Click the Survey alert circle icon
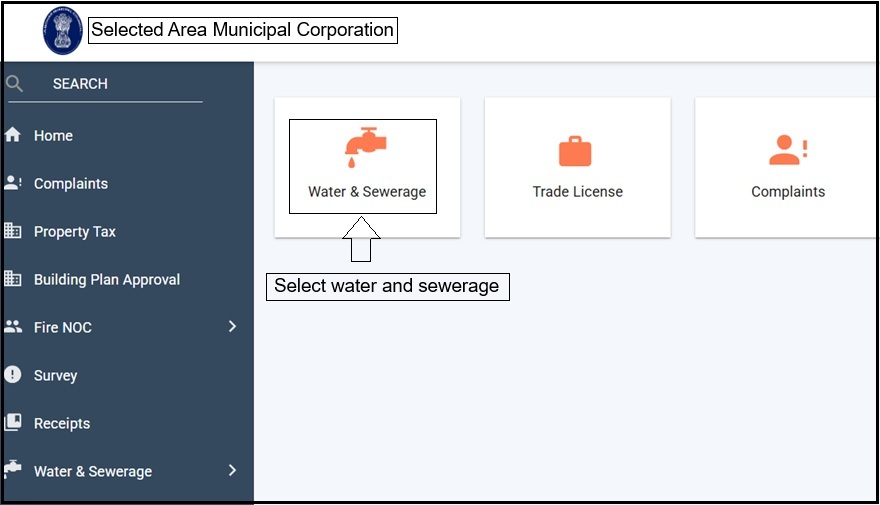Image resolution: width=880 pixels, height=505 pixels. [x=13, y=375]
